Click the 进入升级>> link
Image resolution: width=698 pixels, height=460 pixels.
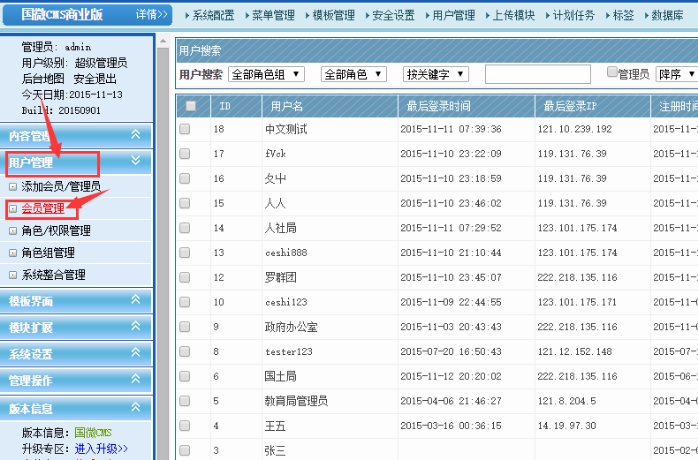tap(101, 449)
